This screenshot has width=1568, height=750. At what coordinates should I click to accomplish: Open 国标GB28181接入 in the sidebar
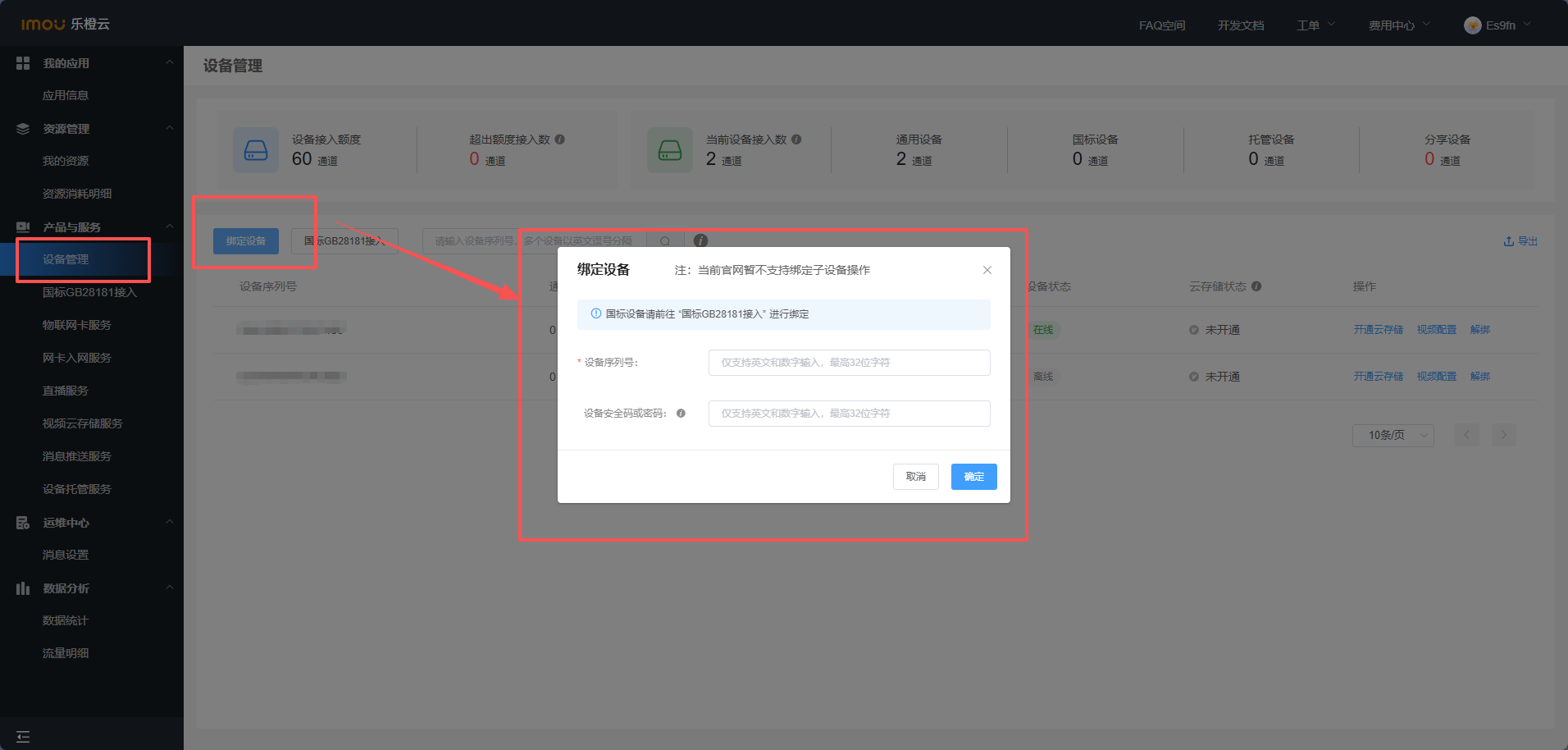coord(90,292)
